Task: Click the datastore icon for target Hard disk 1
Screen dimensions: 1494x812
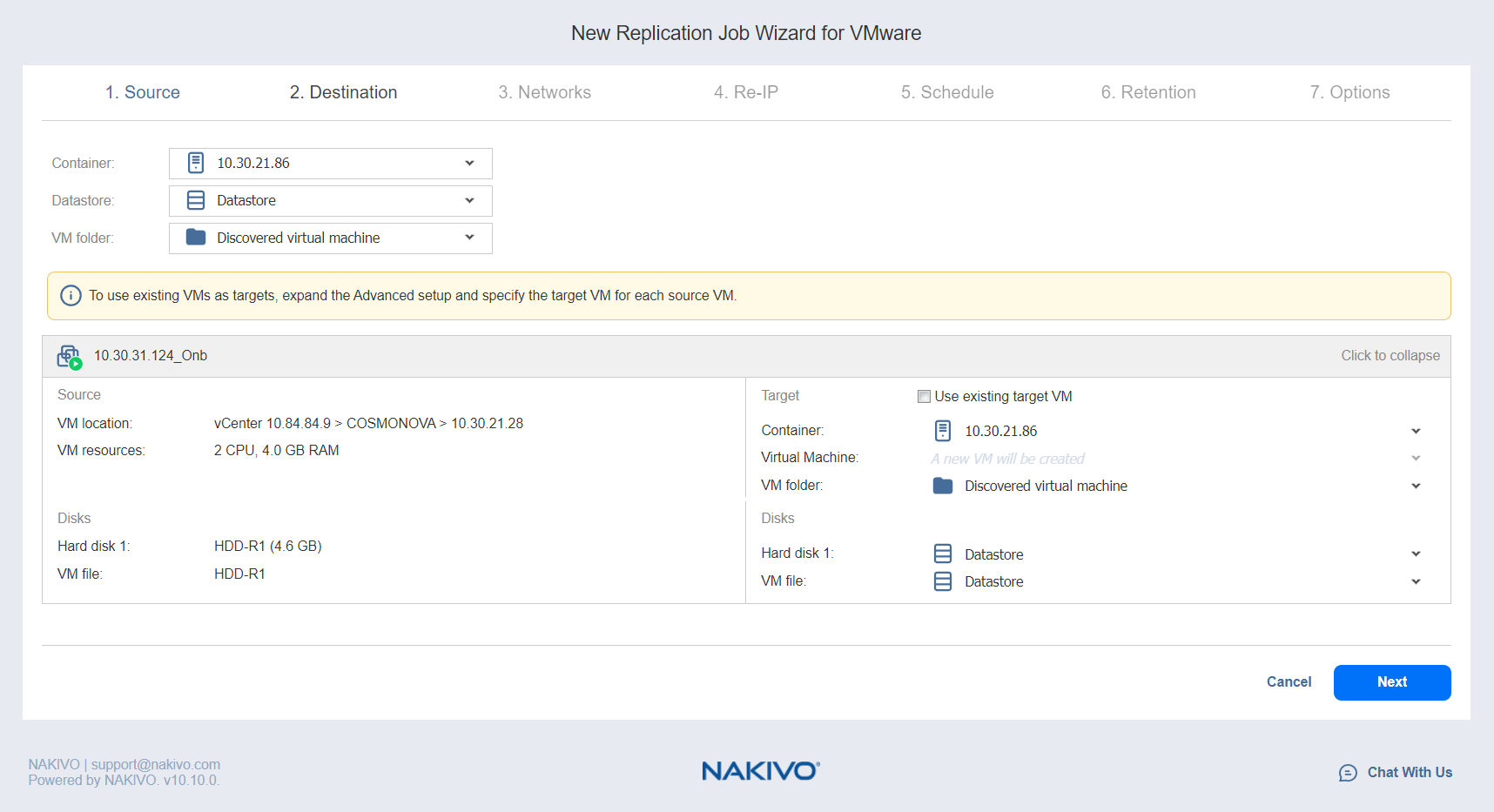Action: [x=942, y=554]
